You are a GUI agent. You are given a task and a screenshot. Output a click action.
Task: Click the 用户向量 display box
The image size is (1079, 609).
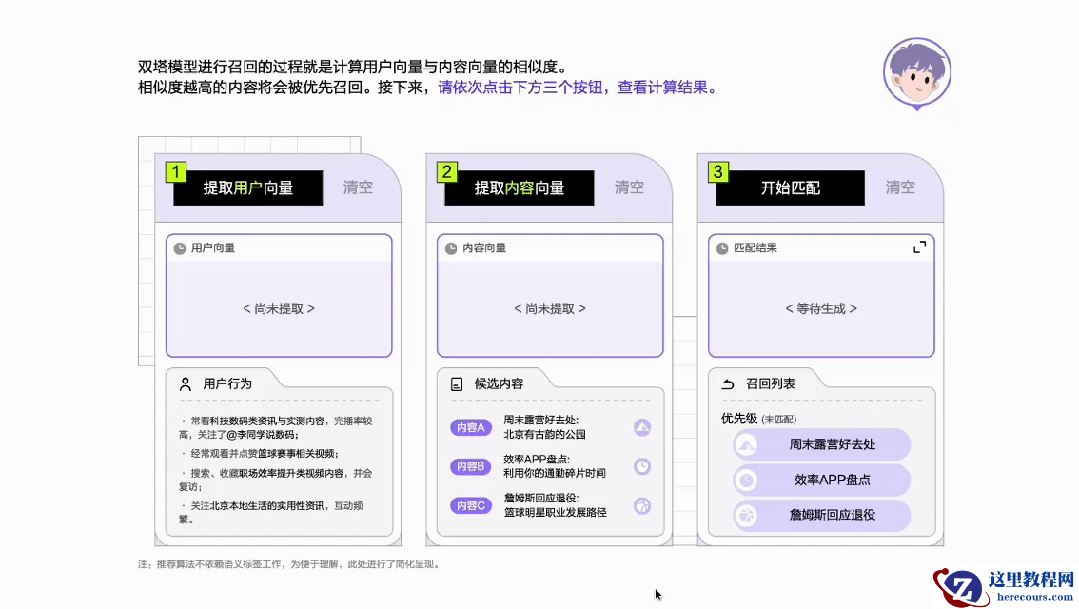click(279, 296)
